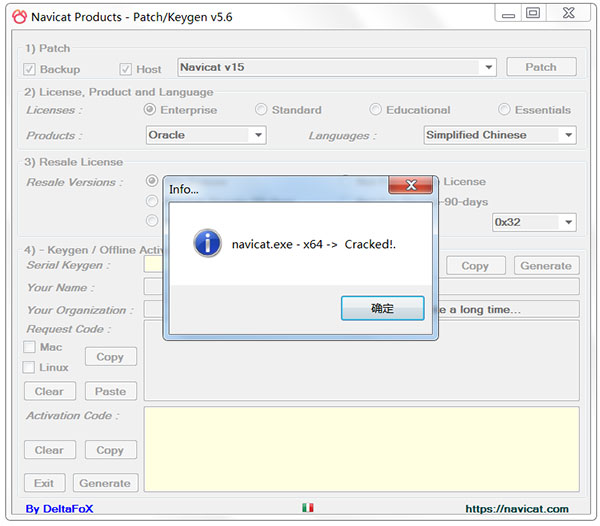Screen dimensions: 600x526
Task: Enable the Linux checkbox
Action: tap(28, 367)
